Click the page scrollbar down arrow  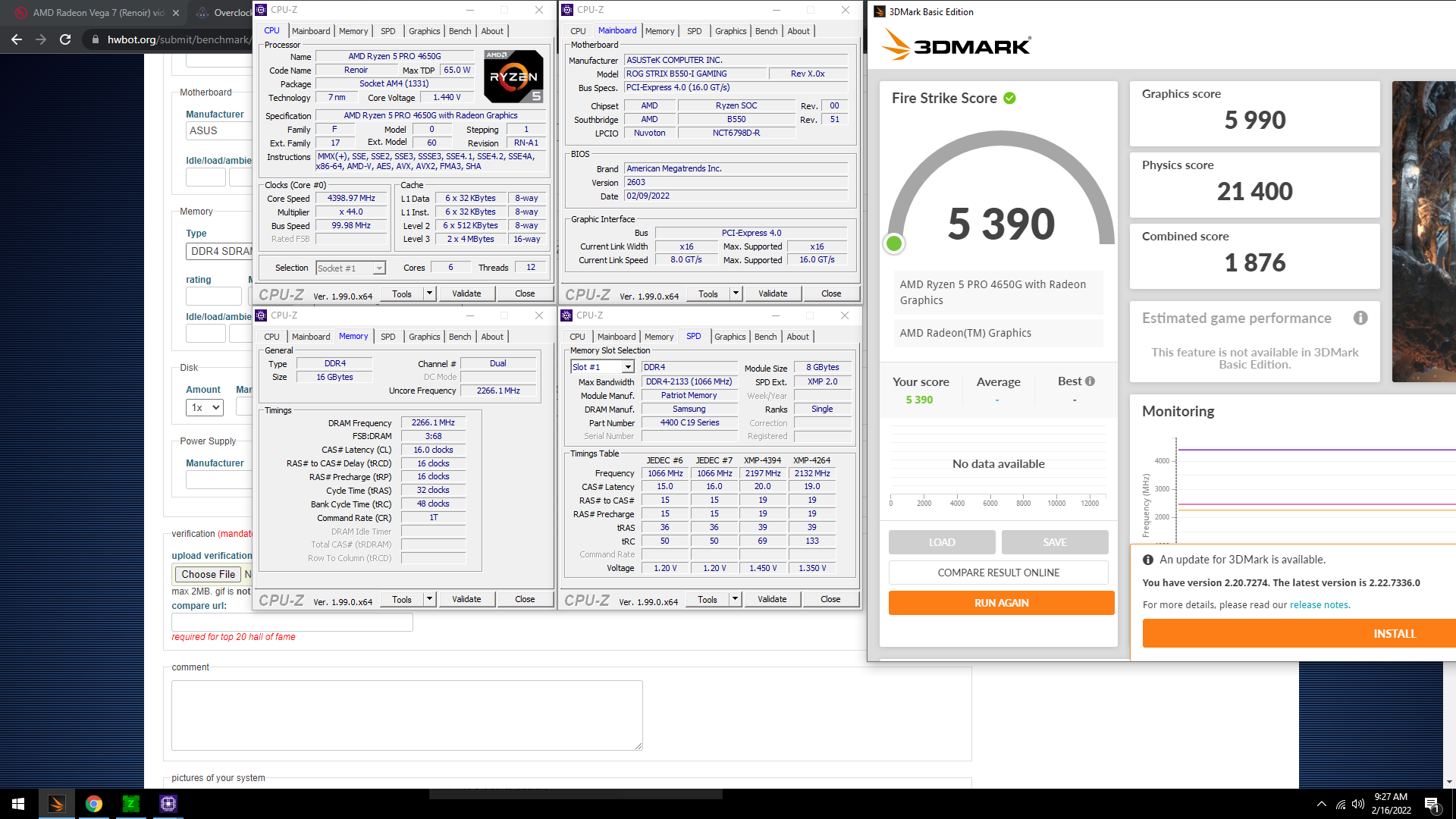(x=1449, y=782)
